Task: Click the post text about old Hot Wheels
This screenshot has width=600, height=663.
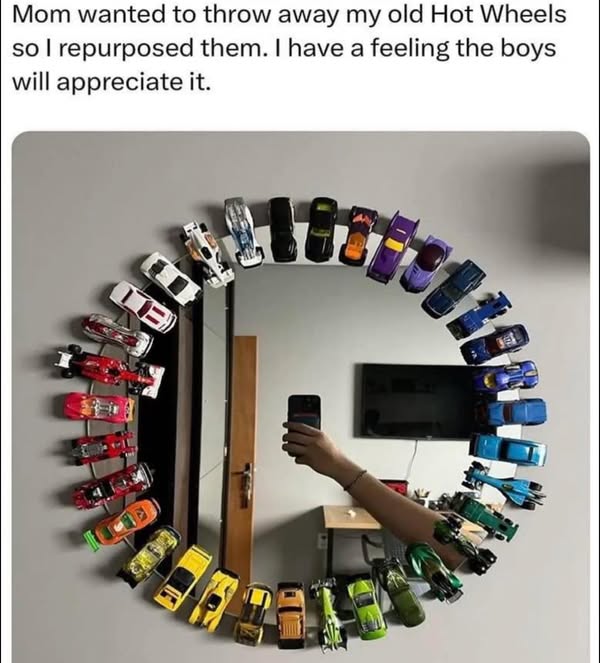Action: click(x=289, y=48)
